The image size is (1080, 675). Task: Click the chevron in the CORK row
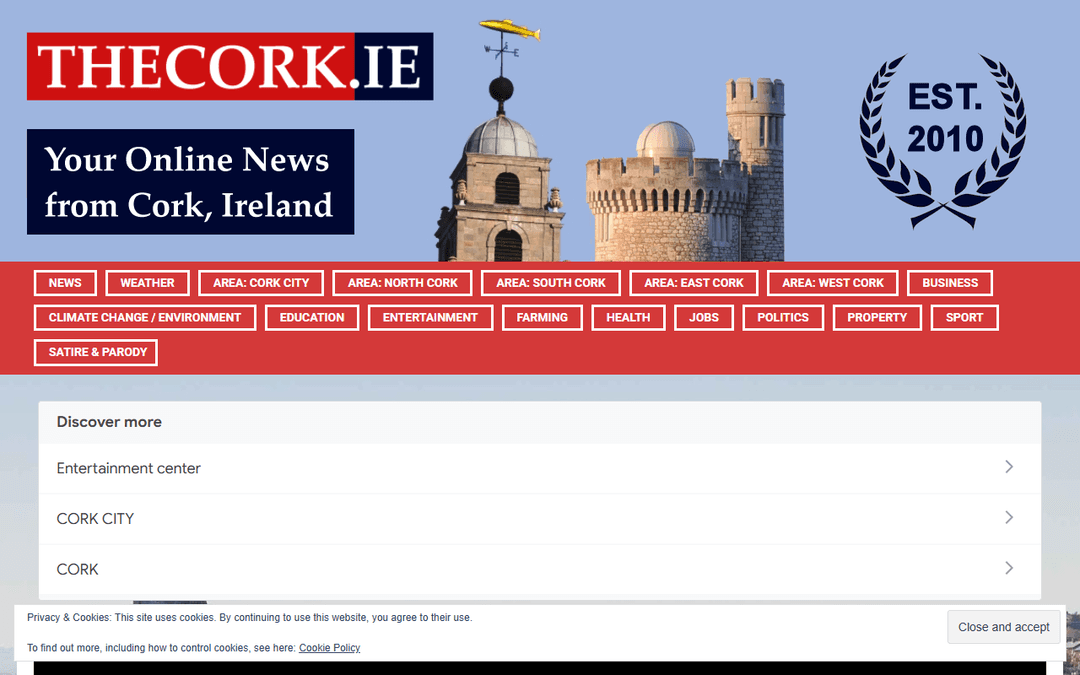coord(1009,568)
